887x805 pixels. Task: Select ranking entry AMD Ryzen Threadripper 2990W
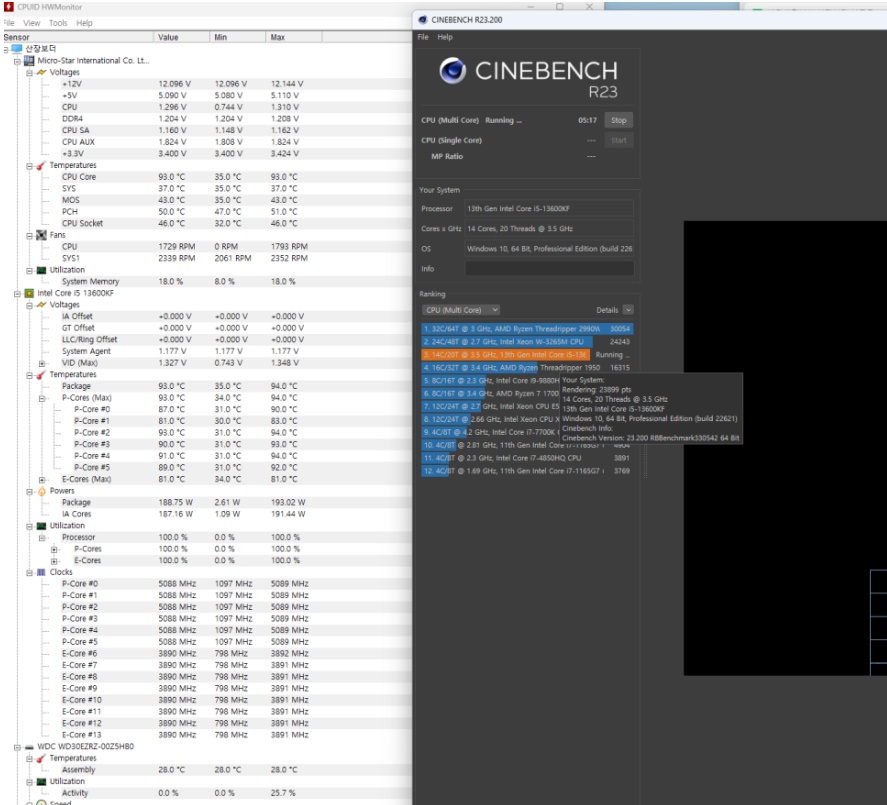(x=527, y=329)
